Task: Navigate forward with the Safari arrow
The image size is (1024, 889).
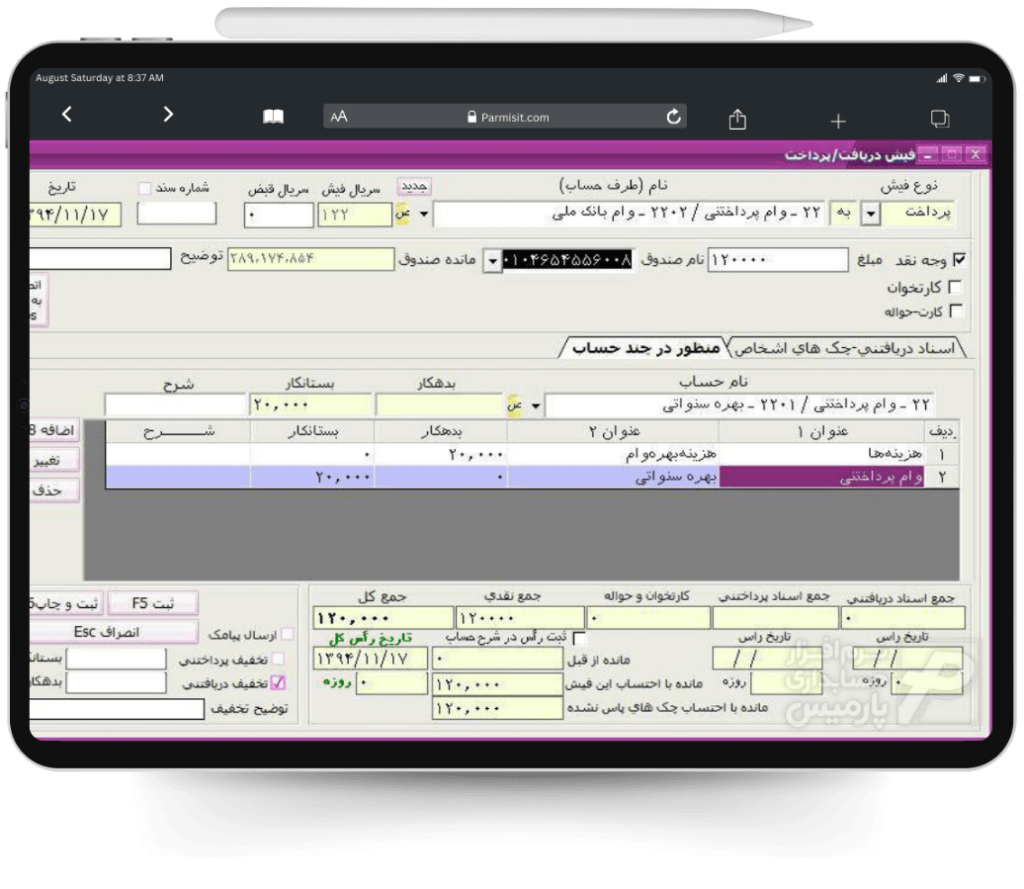Action: tap(167, 114)
